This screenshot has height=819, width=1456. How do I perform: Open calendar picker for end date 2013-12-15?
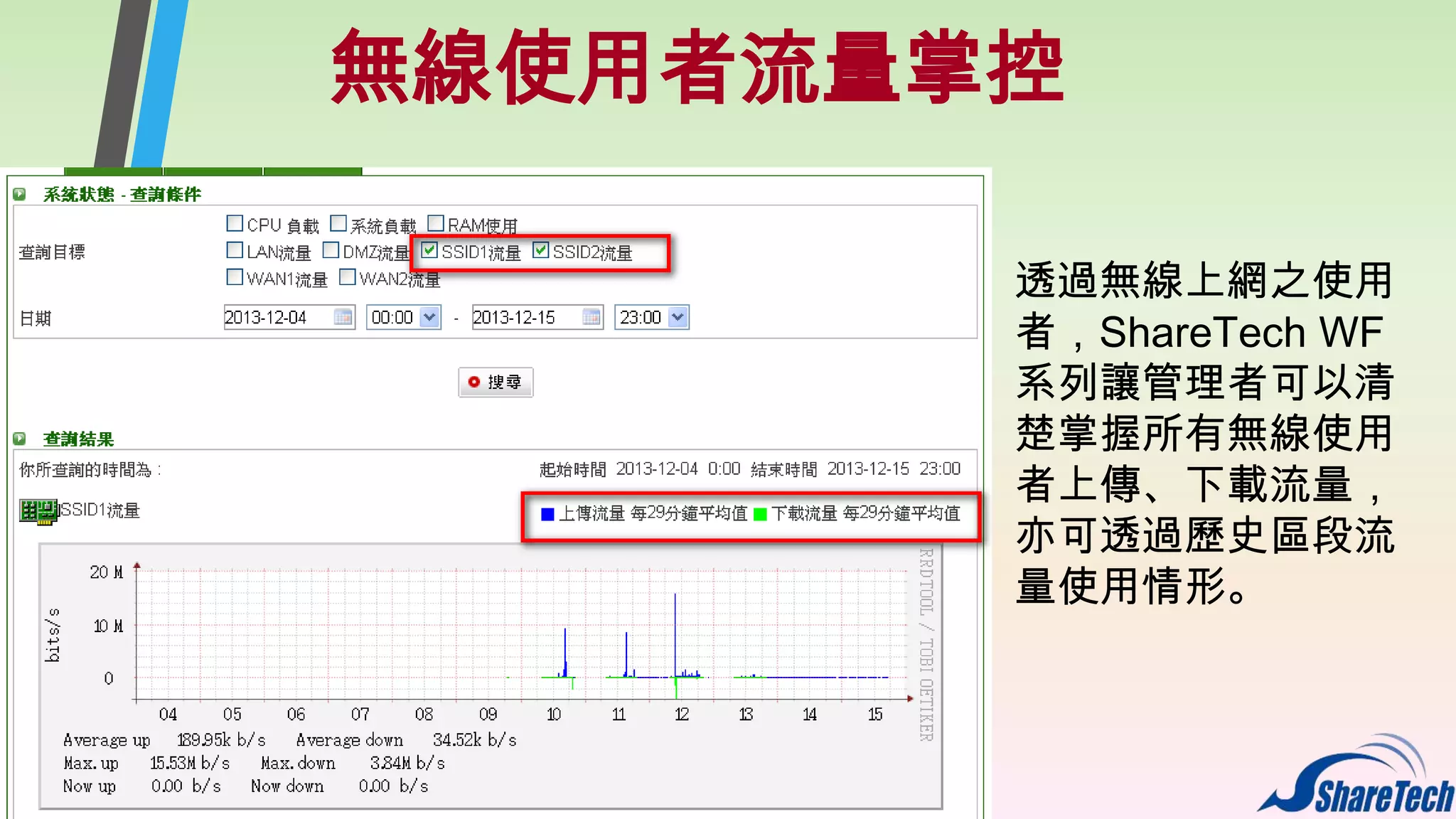(591, 317)
